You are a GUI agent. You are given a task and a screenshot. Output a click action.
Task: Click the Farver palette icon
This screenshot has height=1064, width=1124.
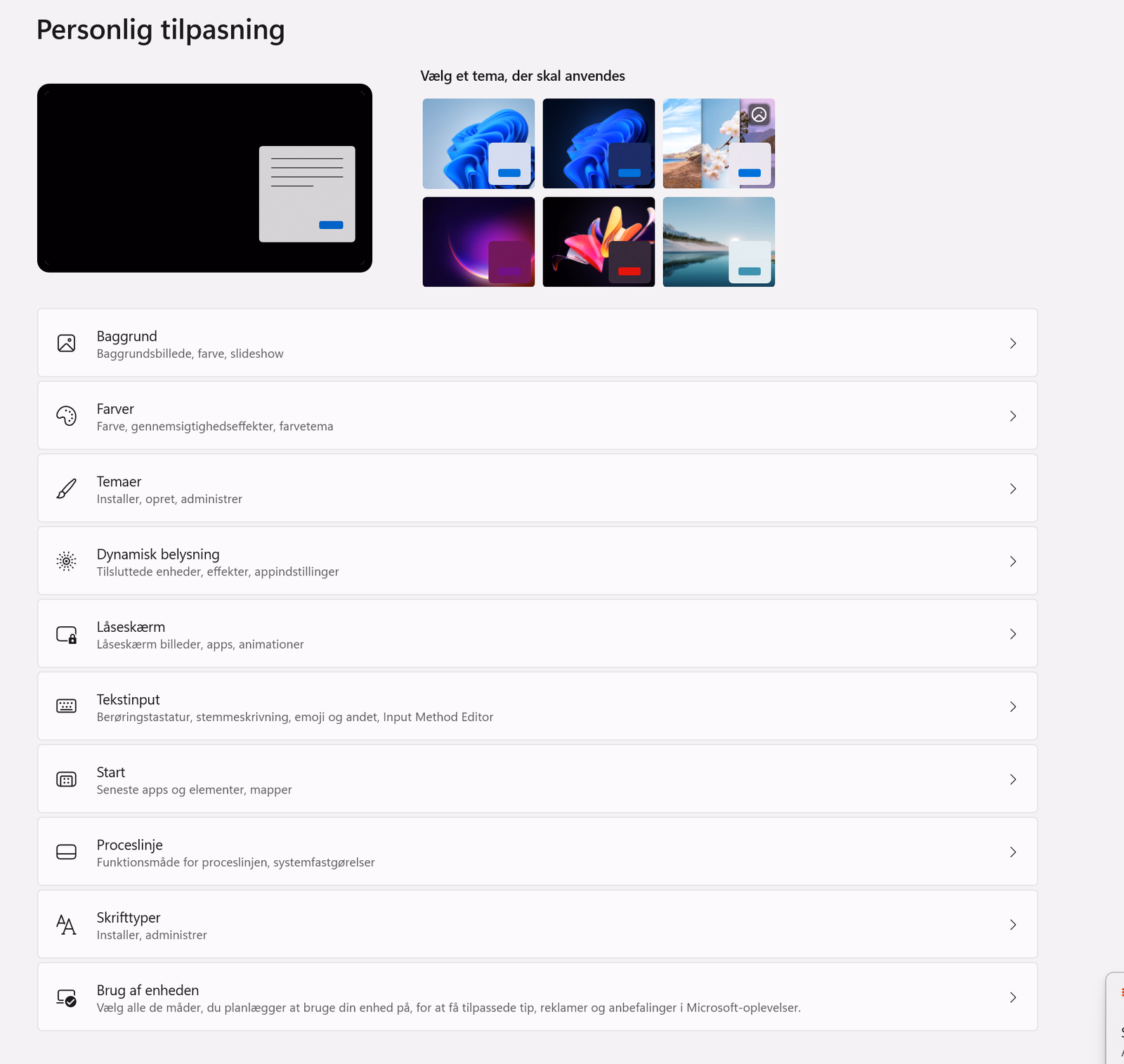pos(66,416)
